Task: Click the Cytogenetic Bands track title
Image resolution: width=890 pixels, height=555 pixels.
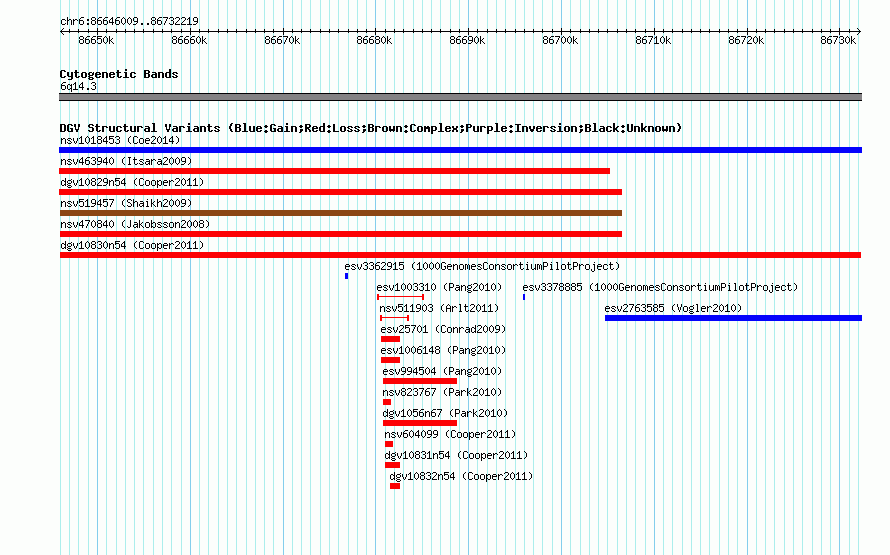Action: (119, 74)
